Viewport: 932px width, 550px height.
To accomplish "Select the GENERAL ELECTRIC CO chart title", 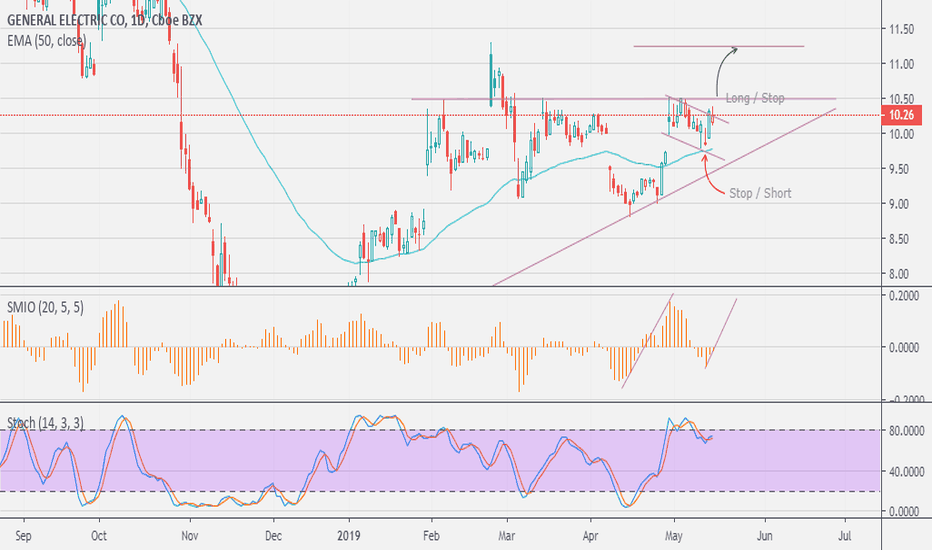I will [x=104, y=20].
